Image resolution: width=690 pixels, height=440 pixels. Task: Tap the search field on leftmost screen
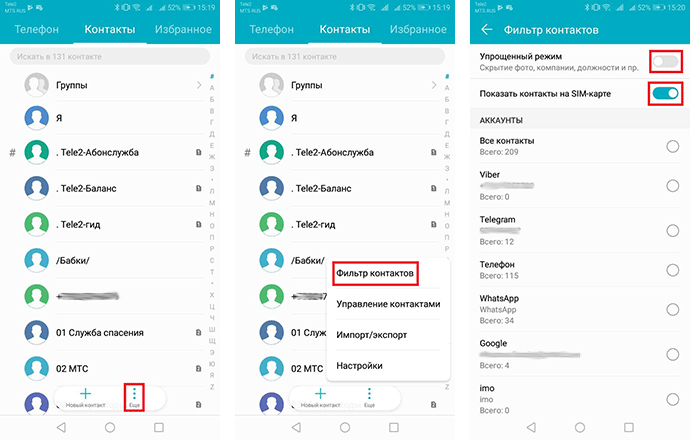(x=112, y=58)
